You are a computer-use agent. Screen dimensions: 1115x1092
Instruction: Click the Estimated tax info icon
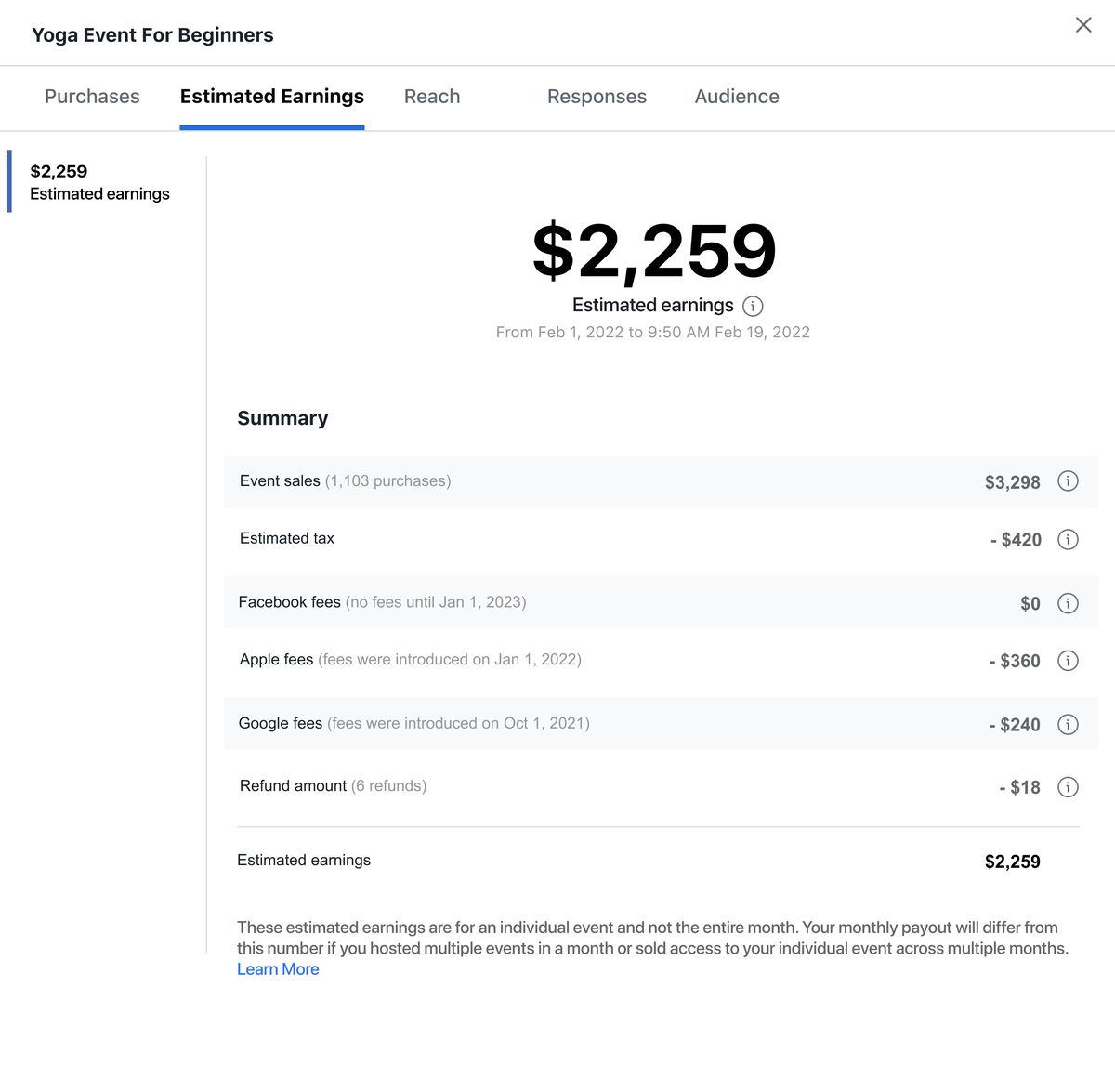point(1068,539)
